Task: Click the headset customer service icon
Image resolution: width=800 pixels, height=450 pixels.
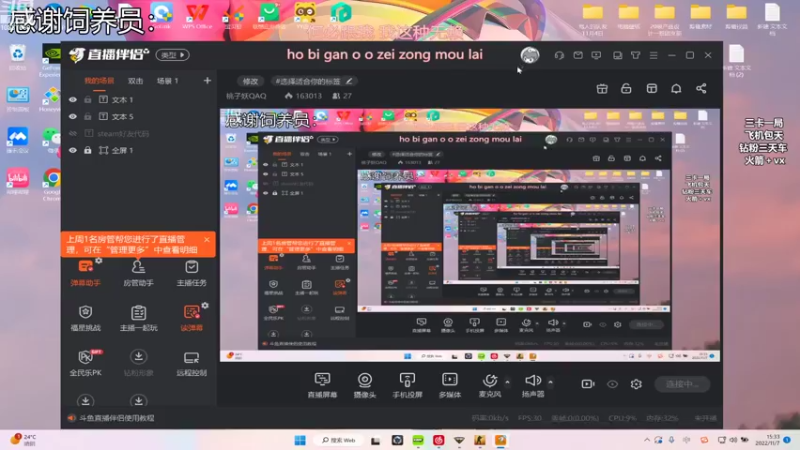Action: click(x=559, y=55)
